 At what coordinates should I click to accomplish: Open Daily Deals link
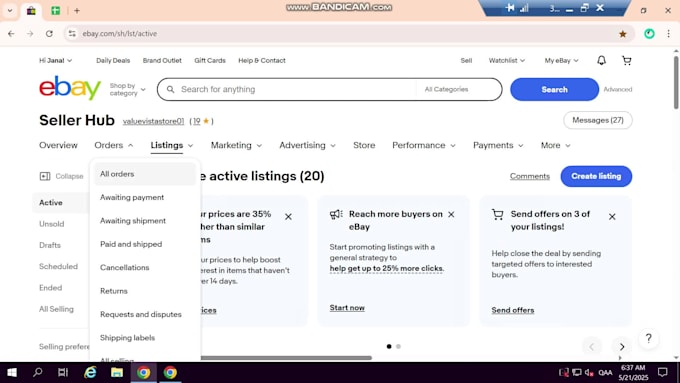(x=113, y=60)
